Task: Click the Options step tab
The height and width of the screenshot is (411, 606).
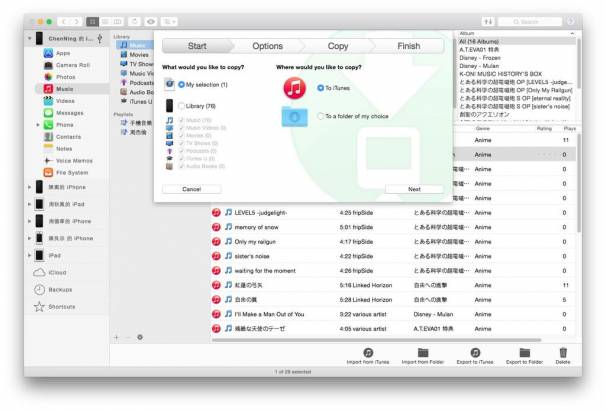Action: (267, 46)
